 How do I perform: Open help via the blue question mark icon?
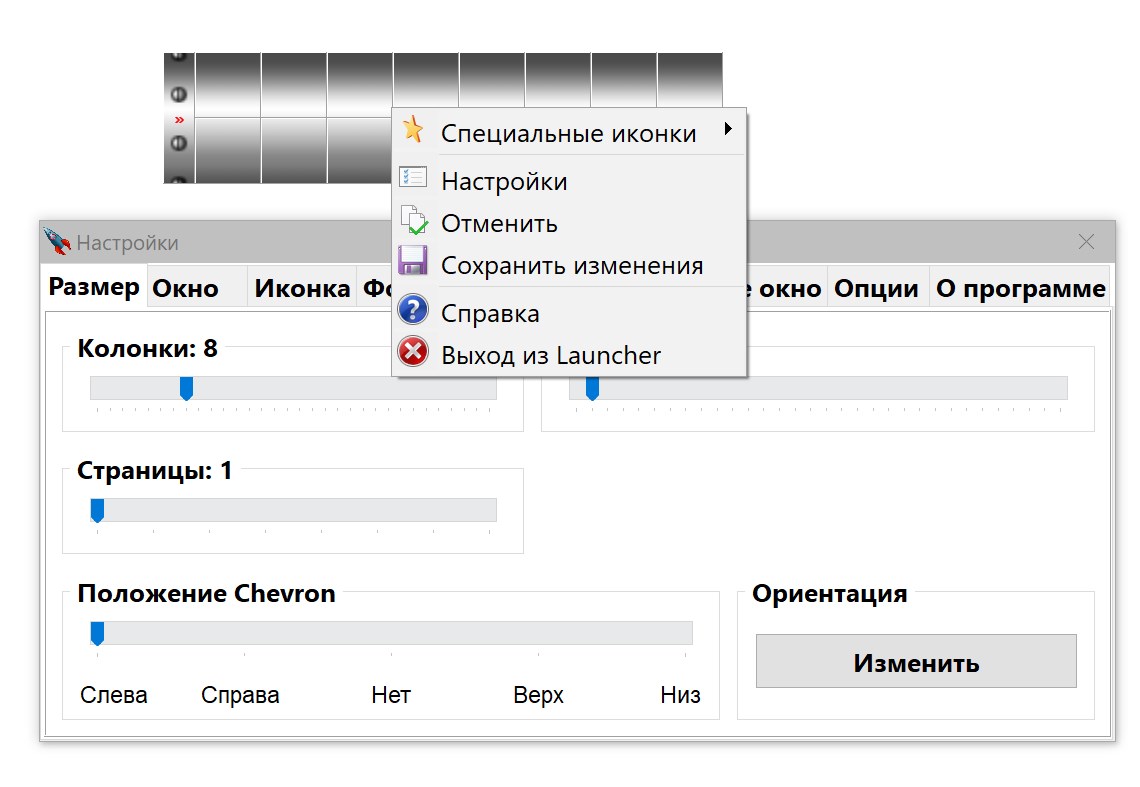click(x=413, y=310)
